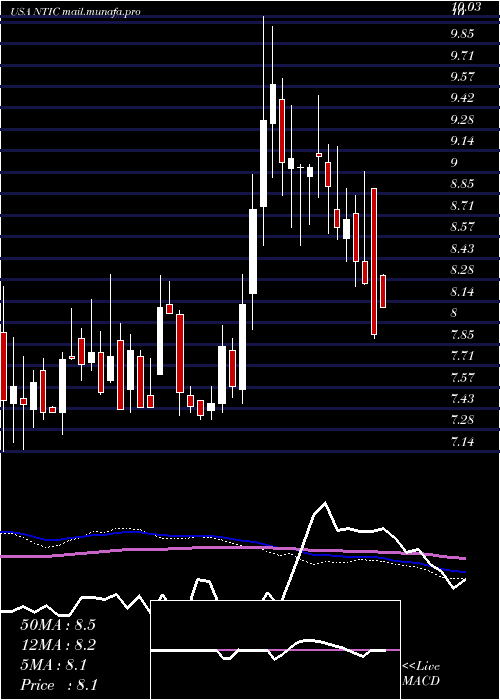Screen dimensions: 500x700
Task: Select the 7.43 price axis label
Action: 462,399
